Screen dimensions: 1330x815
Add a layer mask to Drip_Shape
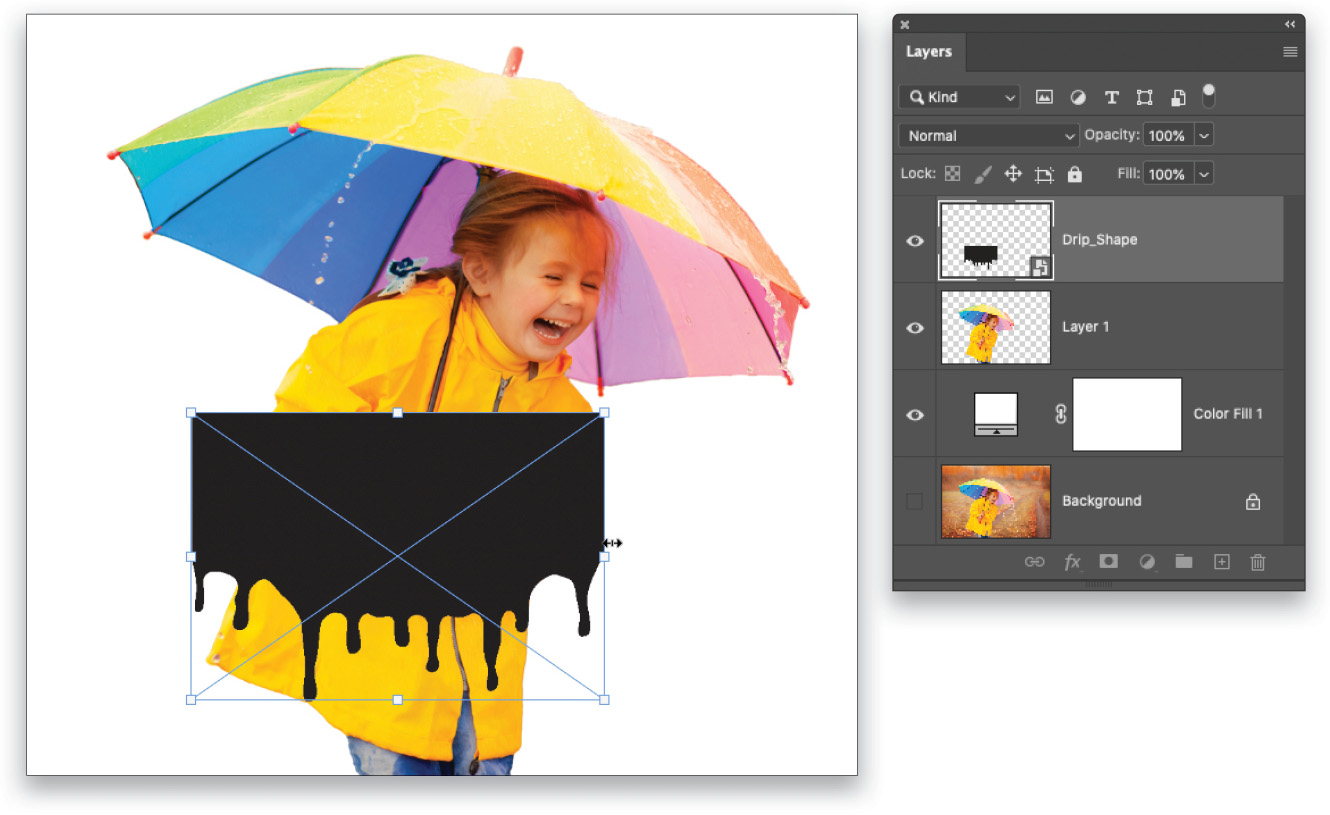(1108, 561)
